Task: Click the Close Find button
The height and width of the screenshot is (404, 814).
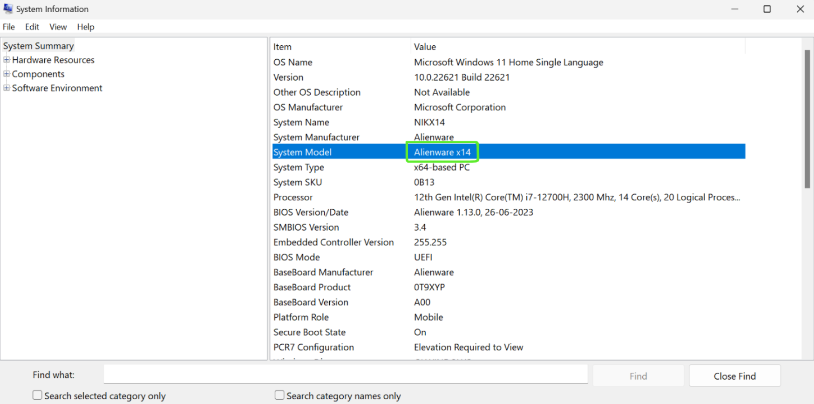Action: click(734, 376)
